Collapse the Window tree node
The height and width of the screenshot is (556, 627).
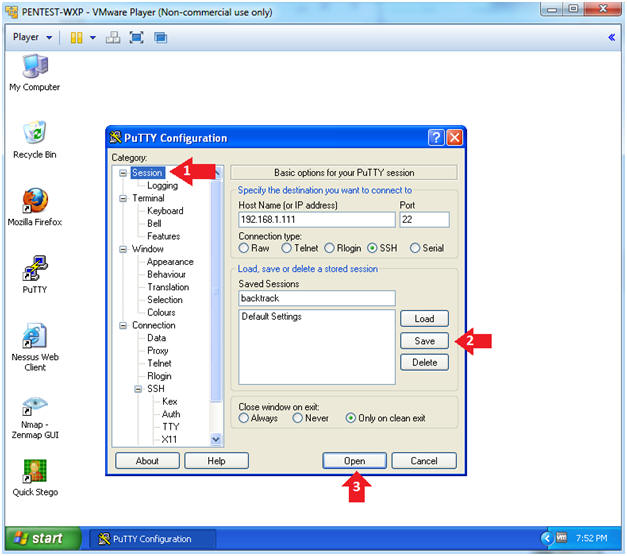pyautogui.click(x=123, y=249)
